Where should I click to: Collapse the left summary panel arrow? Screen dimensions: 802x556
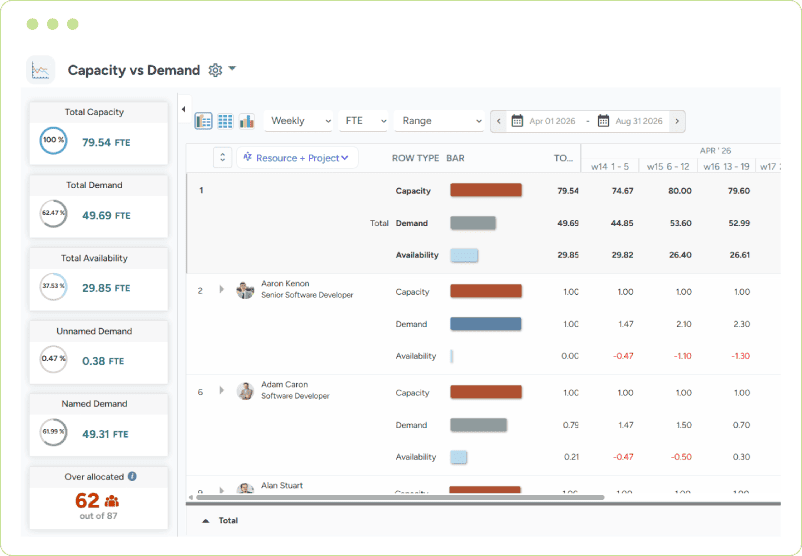(x=183, y=109)
